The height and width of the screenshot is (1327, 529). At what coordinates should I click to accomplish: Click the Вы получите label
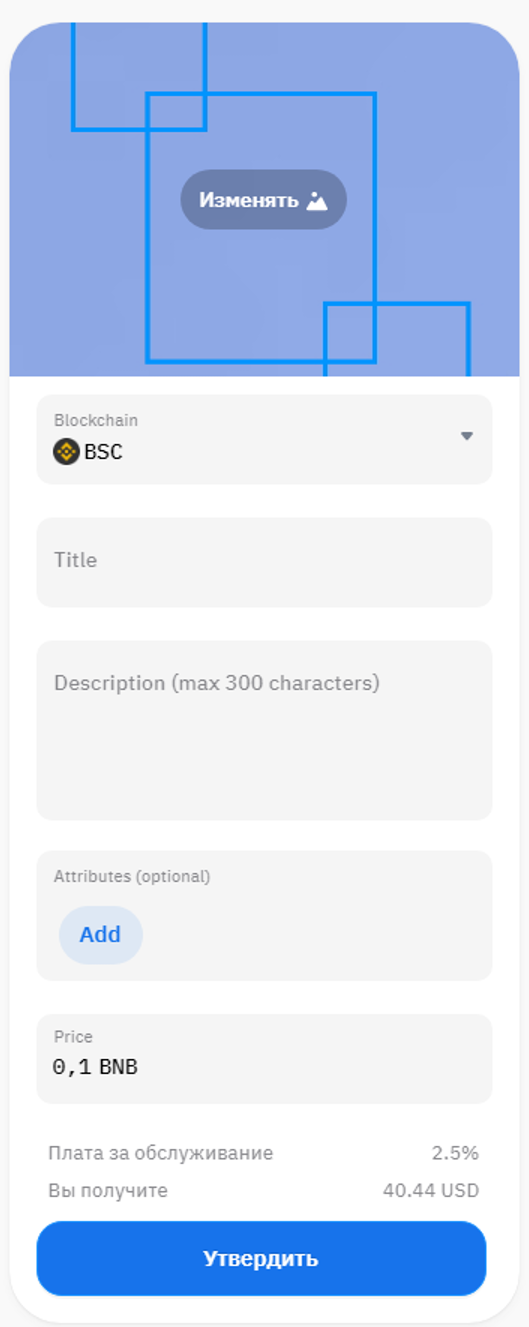(108, 1191)
